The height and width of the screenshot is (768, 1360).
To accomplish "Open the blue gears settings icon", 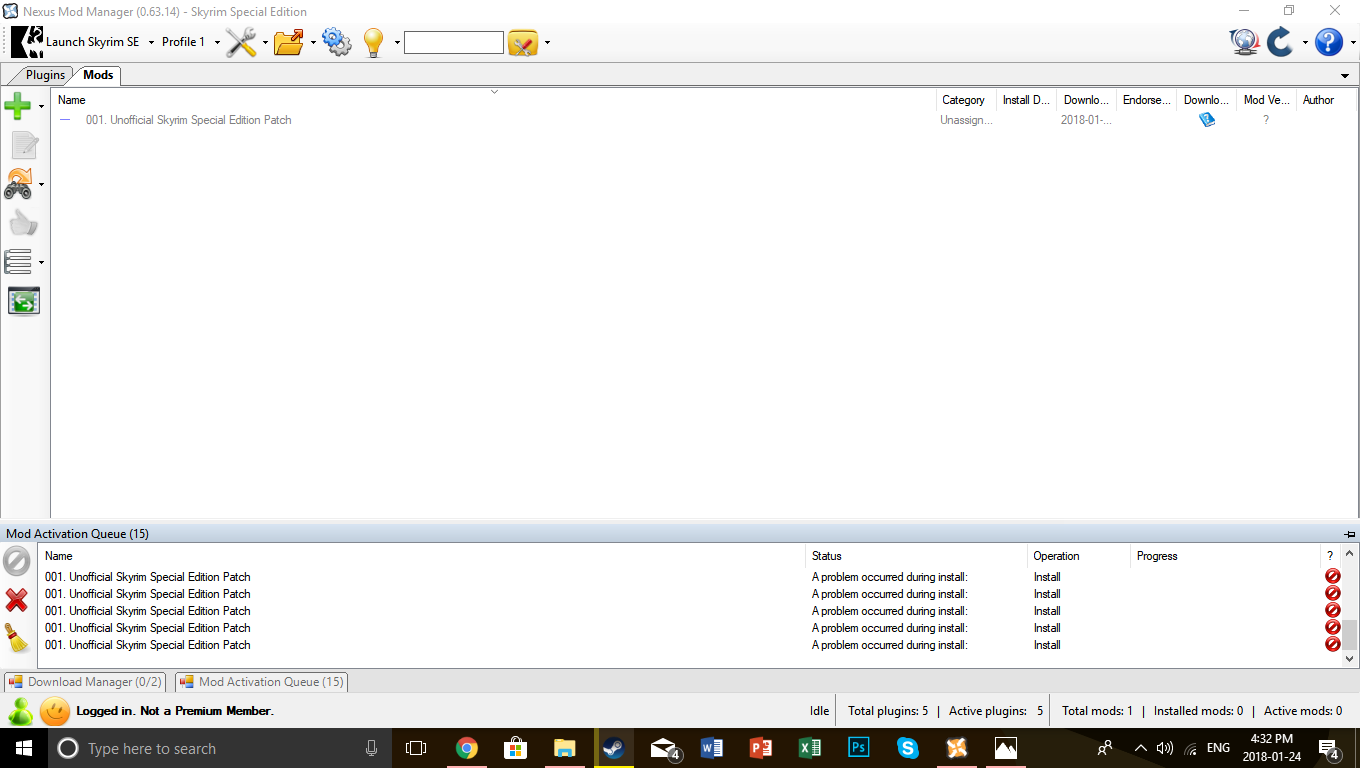I will [337, 42].
